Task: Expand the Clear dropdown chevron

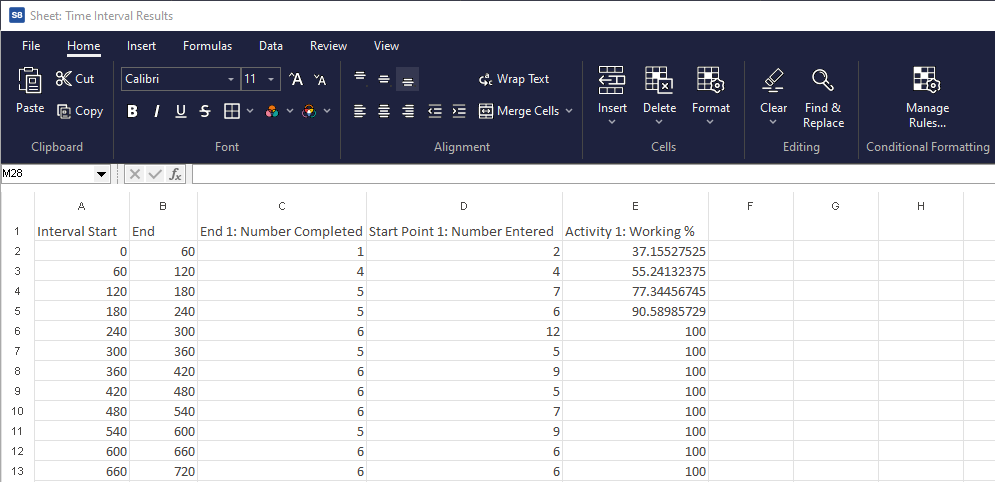Action: coord(773,122)
